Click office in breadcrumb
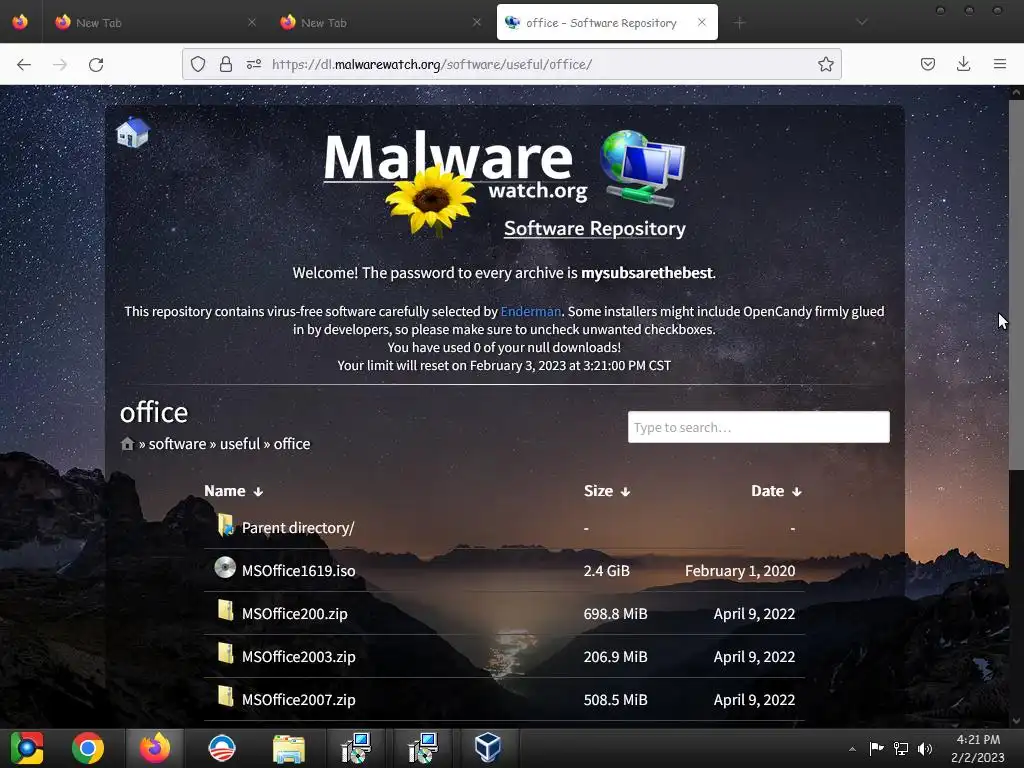 point(292,444)
